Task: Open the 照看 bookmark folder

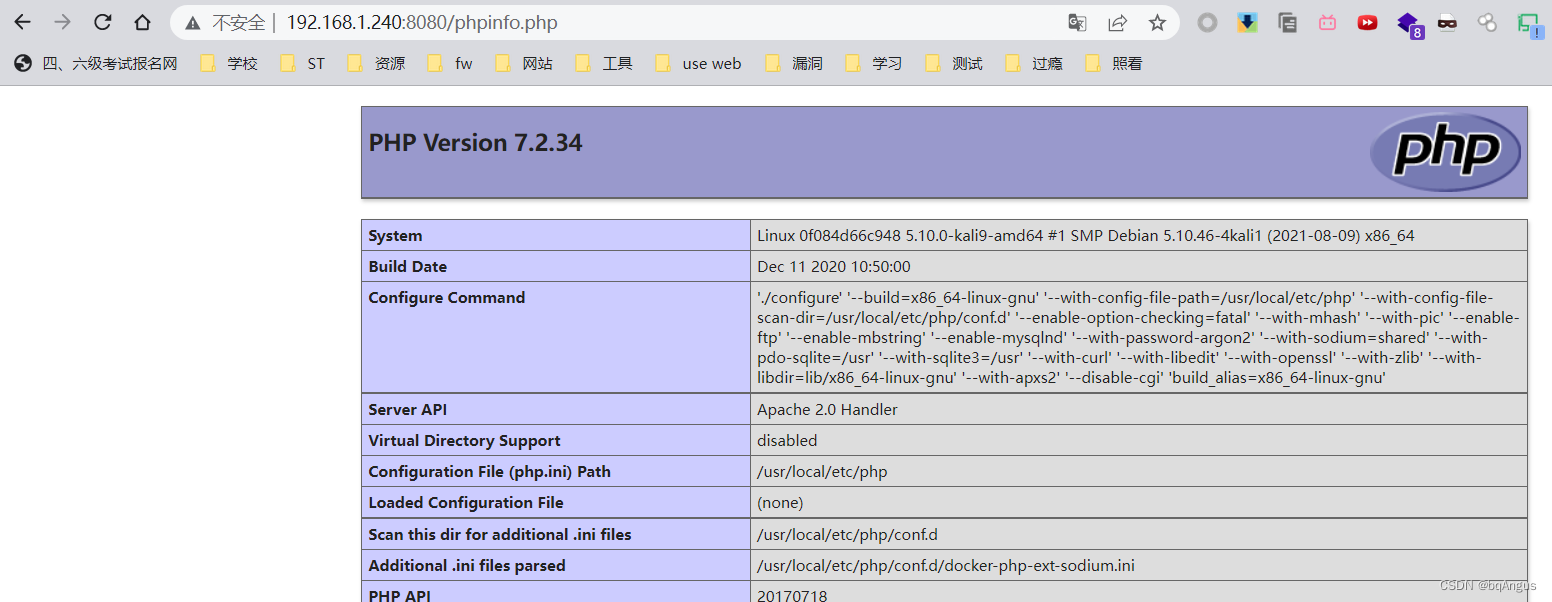Action: pyautogui.click(x=1114, y=63)
